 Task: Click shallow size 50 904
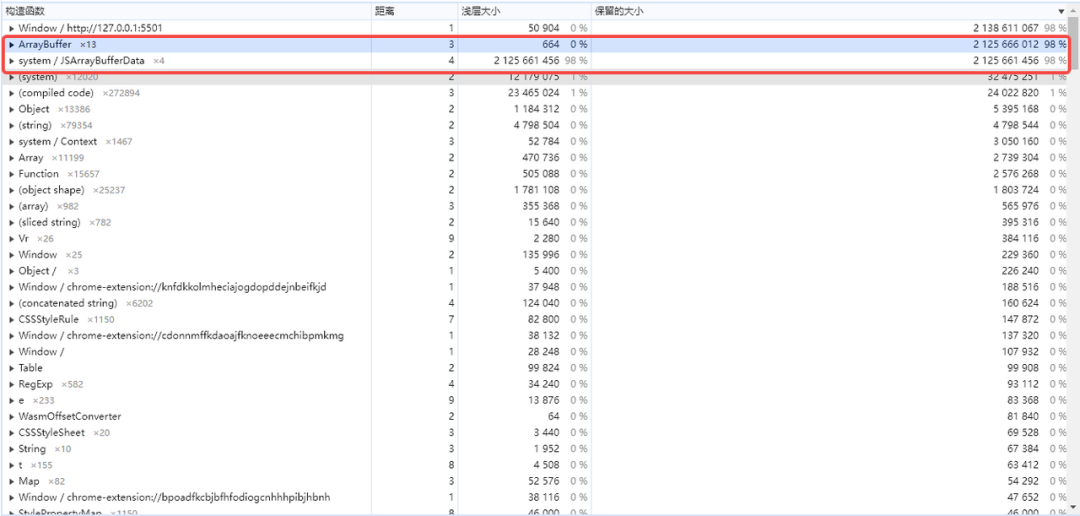coord(544,28)
